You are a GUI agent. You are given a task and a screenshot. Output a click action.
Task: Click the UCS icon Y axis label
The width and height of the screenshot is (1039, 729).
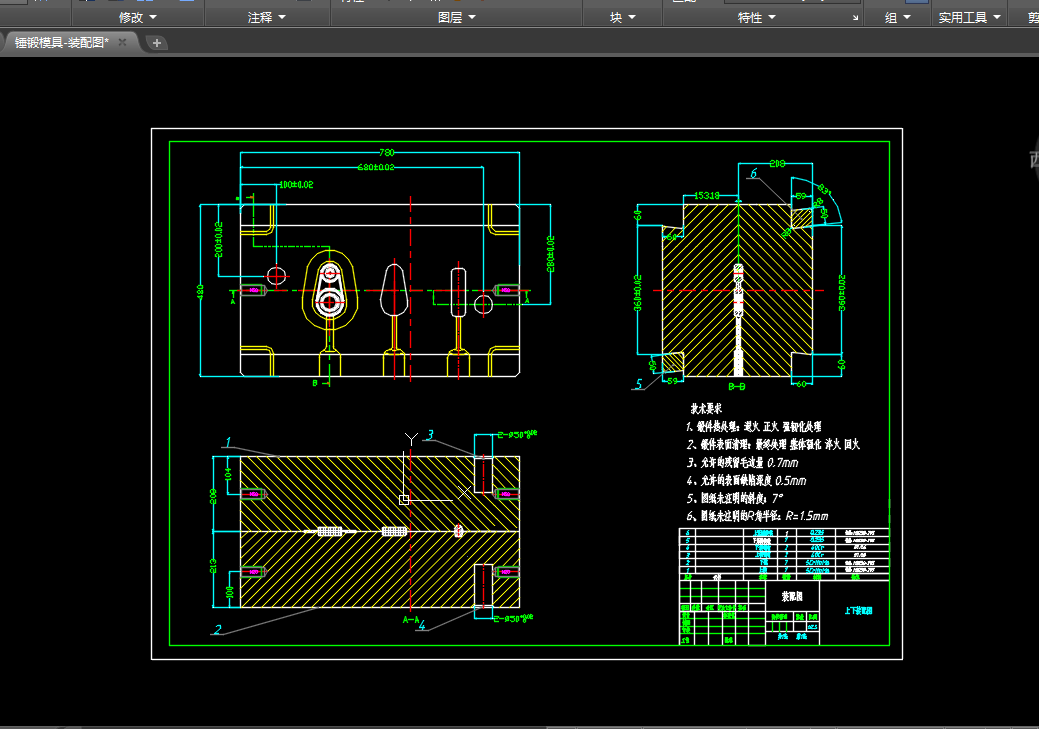point(411,438)
